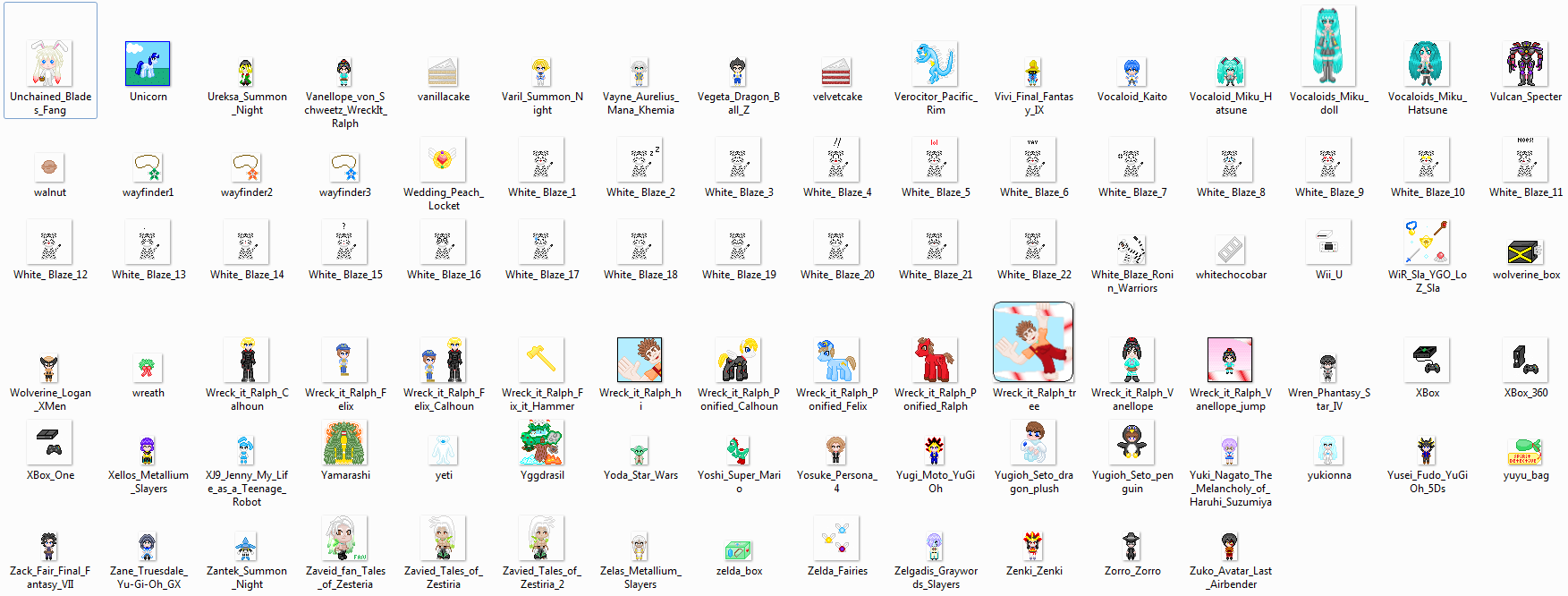
Task: Click the Zane_Truesdale_Yu-Gi-Oh_GX name
Action: (148, 577)
